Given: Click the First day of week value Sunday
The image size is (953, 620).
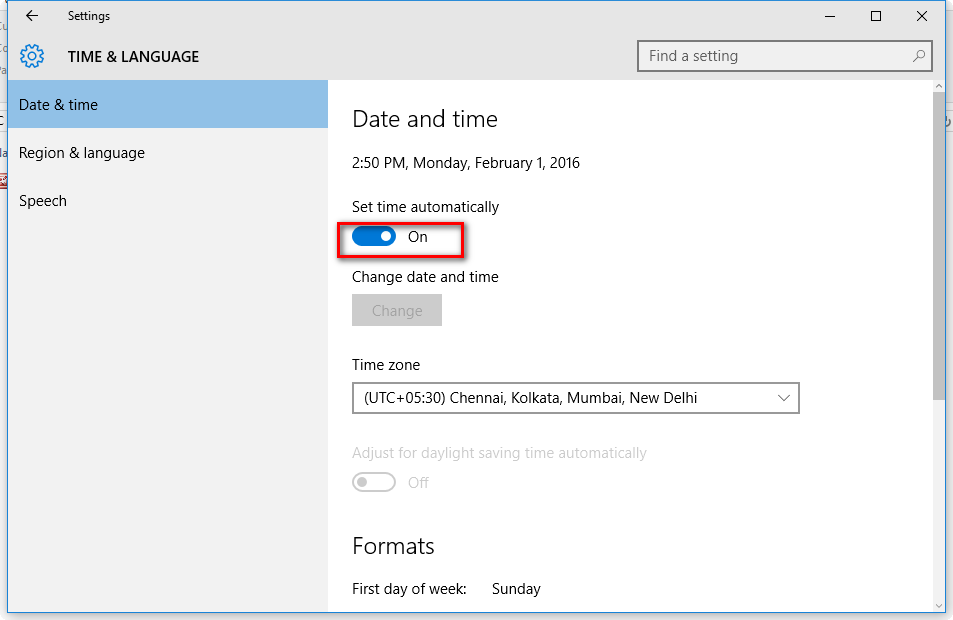Looking at the screenshot, I should pos(516,588).
